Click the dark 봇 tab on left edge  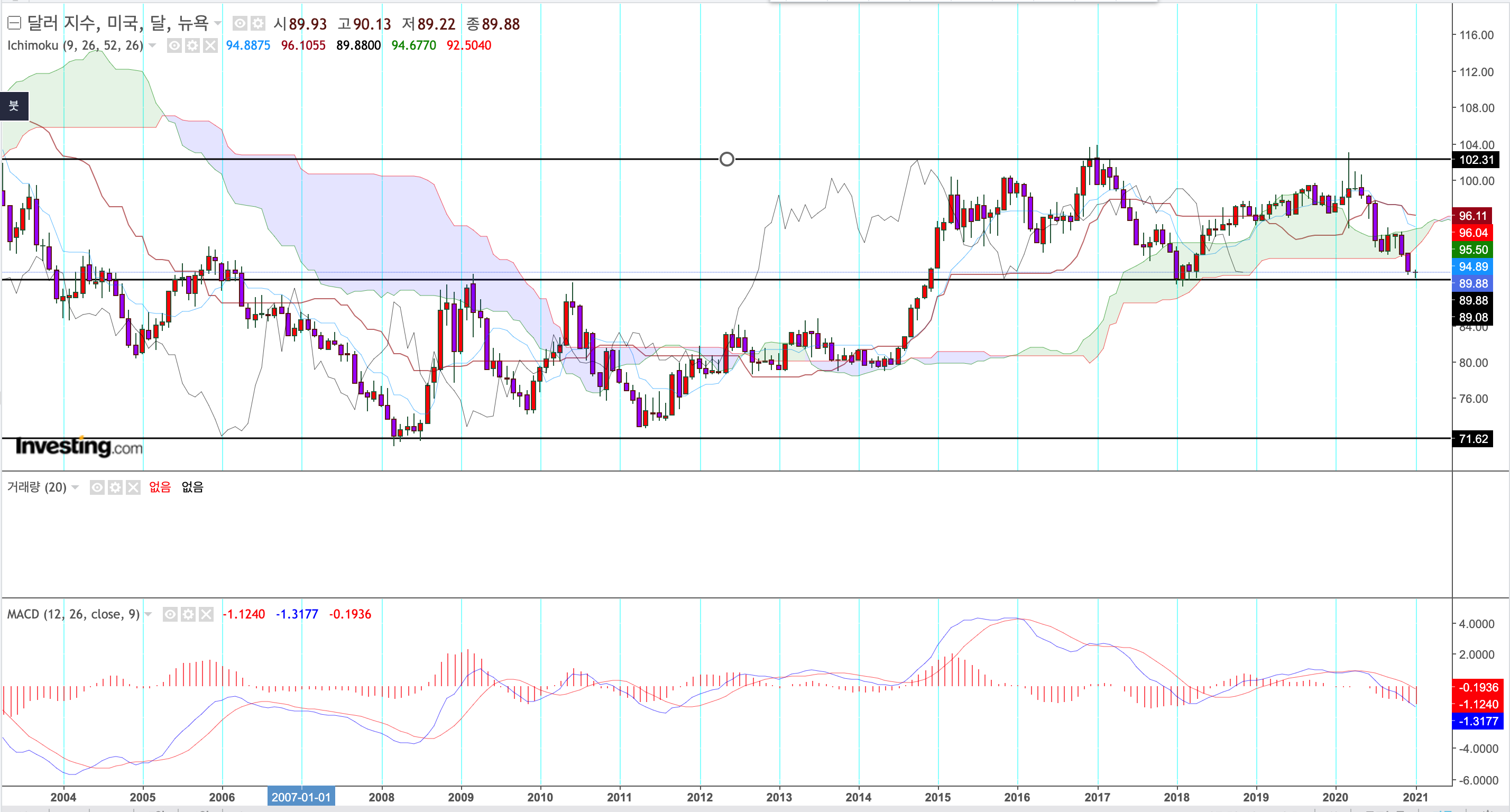(x=14, y=106)
